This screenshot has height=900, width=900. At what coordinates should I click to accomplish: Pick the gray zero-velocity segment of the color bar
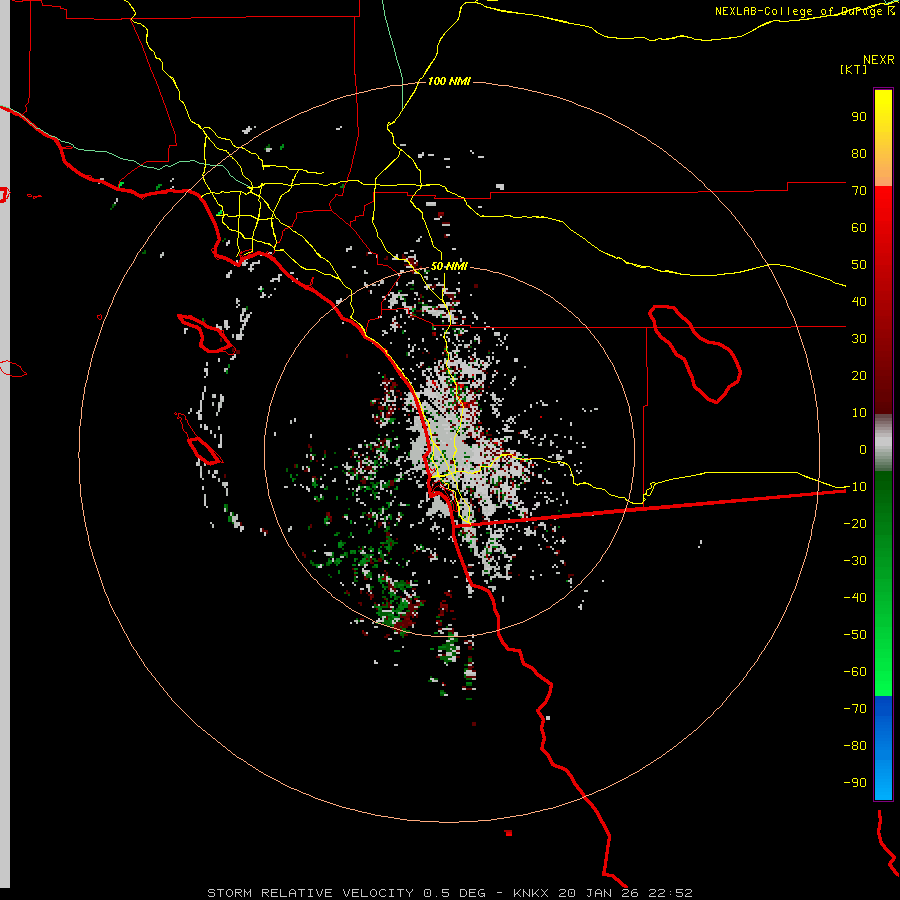coord(883,443)
